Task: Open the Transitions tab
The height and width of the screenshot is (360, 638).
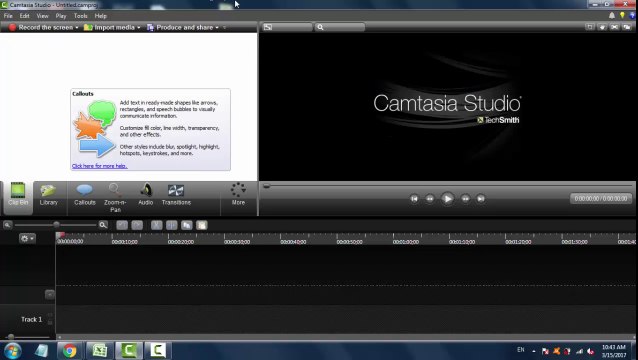Action: pos(176,195)
